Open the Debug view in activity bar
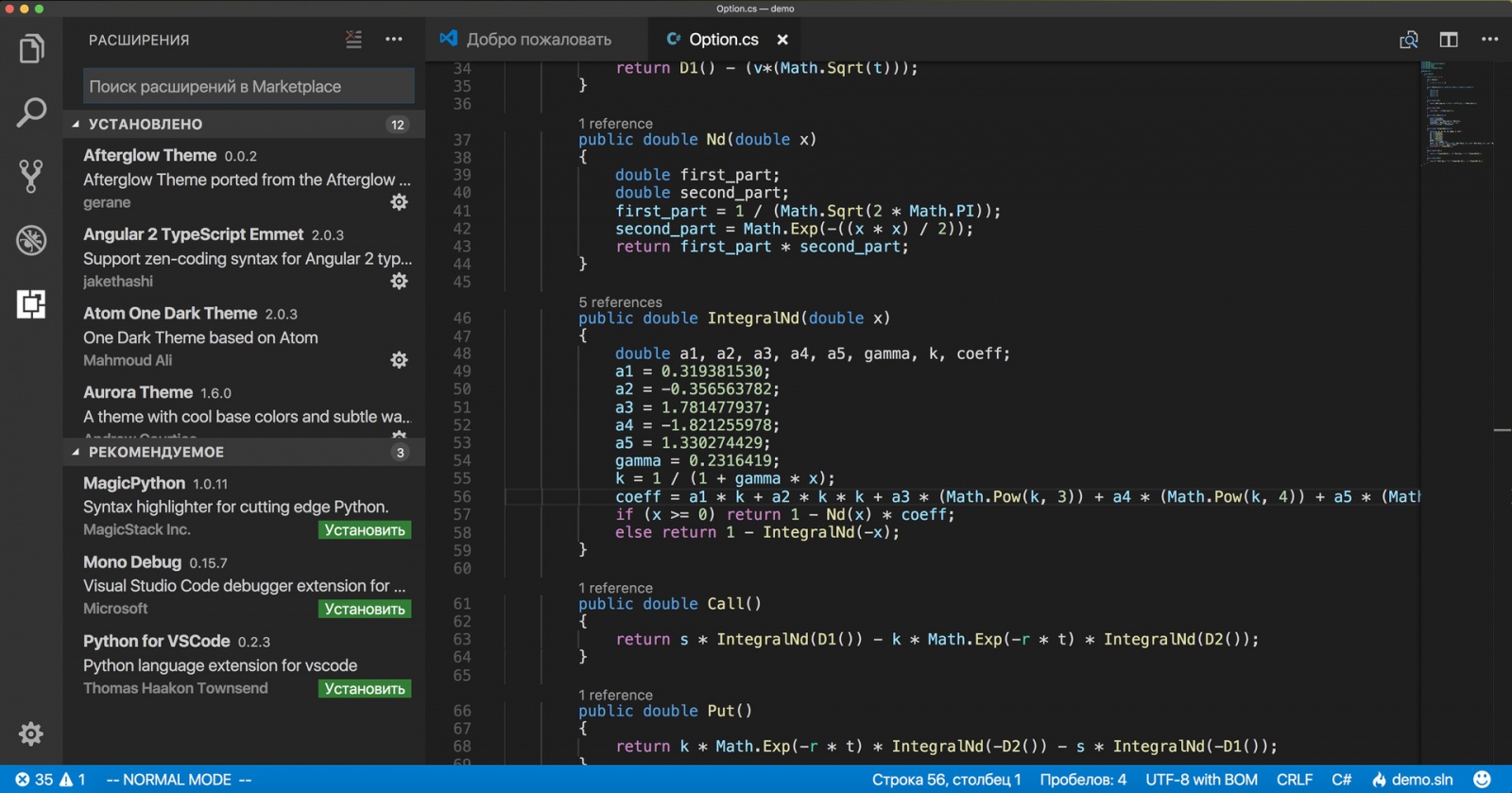Viewport: 1512px width, 793px height. coord(31,240)
